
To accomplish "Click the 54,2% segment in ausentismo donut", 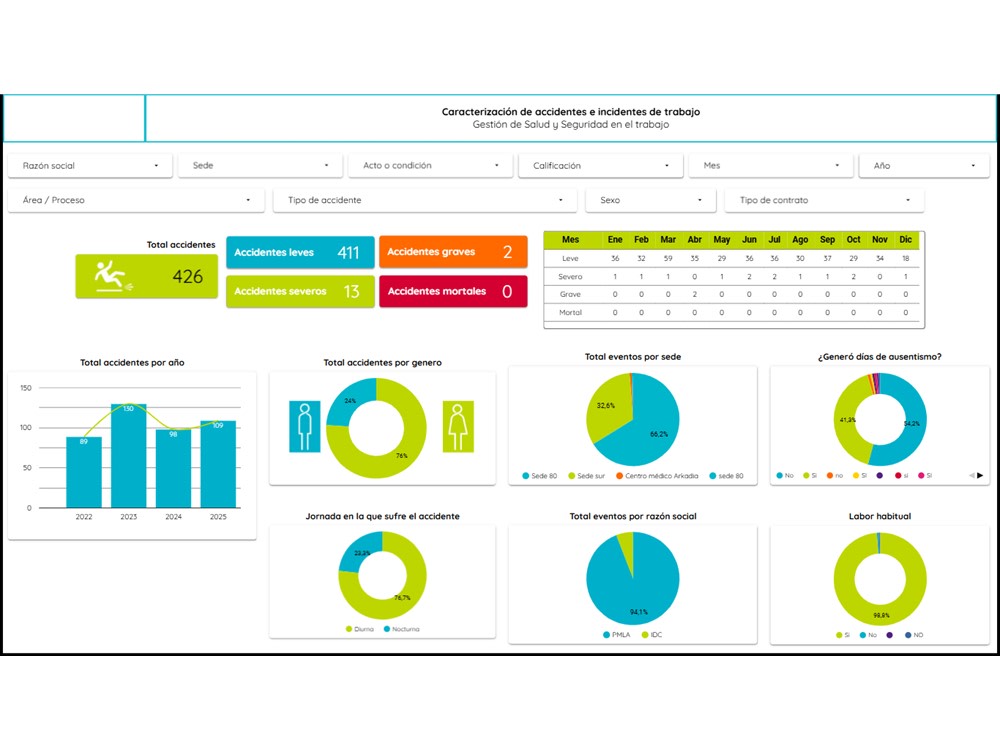I will [x=912, y=423].
